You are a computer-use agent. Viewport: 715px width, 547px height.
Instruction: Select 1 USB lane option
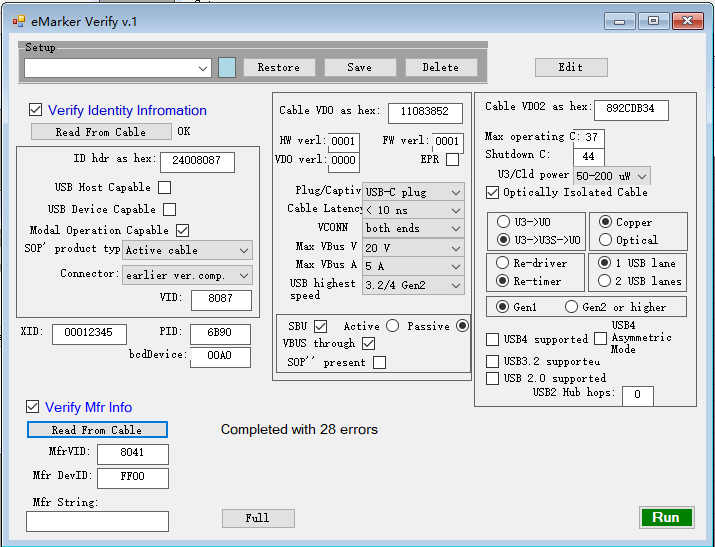(x=604, y=263)
